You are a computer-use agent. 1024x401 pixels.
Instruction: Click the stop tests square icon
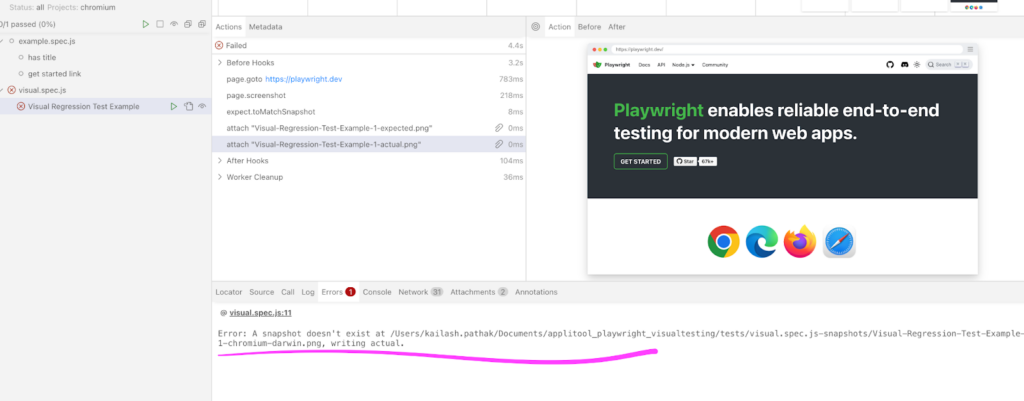click(160, 24)
